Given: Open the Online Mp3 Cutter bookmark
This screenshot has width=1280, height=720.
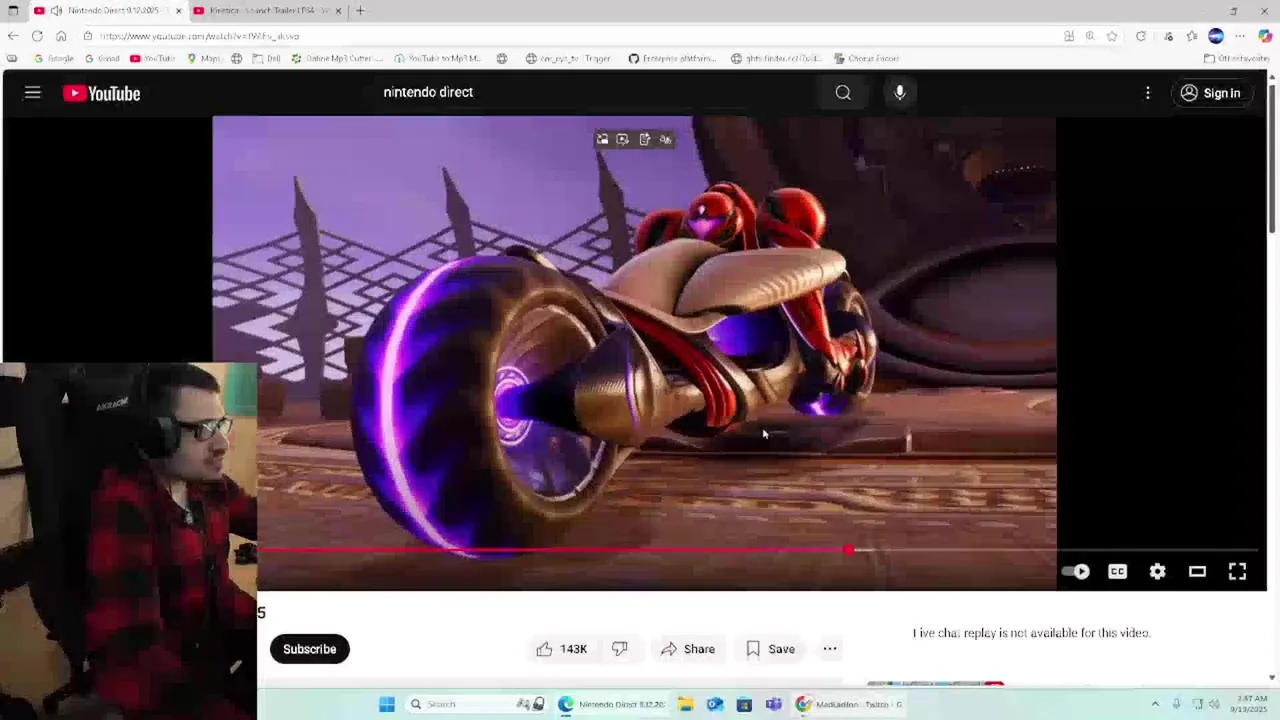Looking at the screenshot, I should [x=337, y=58].
